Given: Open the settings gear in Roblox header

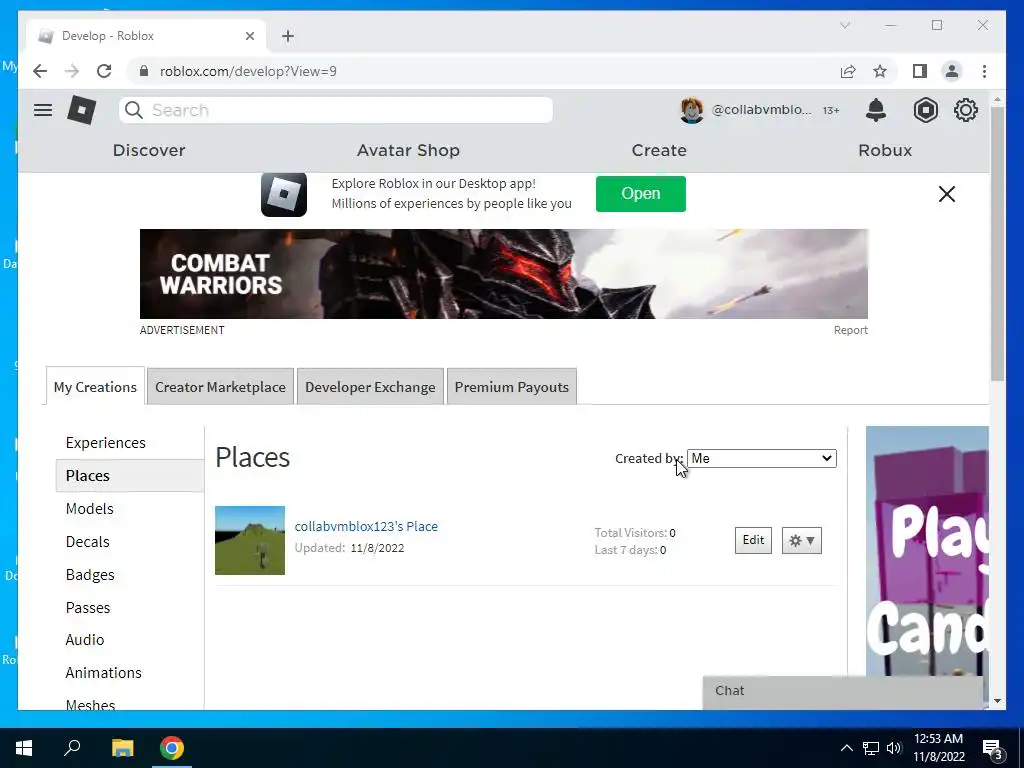Looking at the screenshot, I should pyautogui.click(x=966, y=110).
